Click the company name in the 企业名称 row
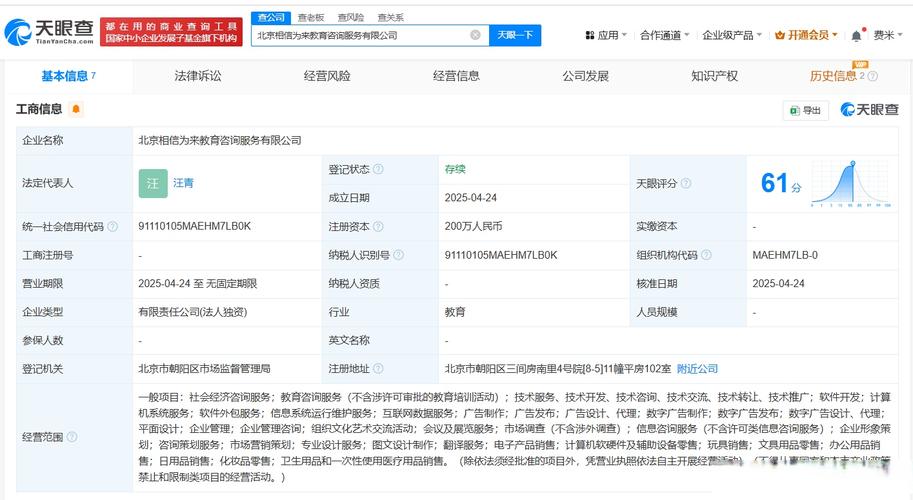Image resolution: width=913 pixels, height=500 pixels. 220,140
